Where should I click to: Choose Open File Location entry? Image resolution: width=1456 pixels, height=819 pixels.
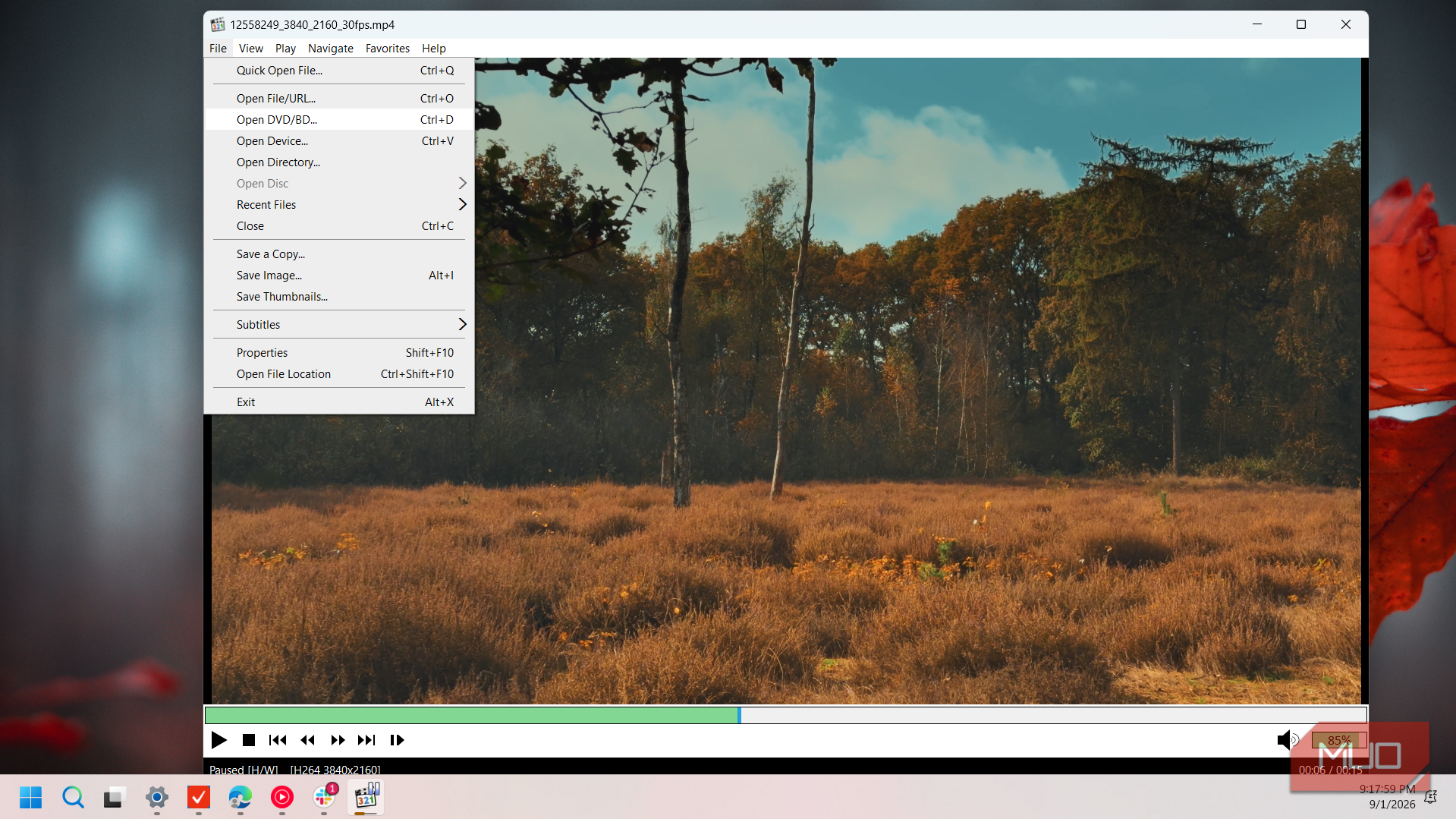[x=339, y=374]
